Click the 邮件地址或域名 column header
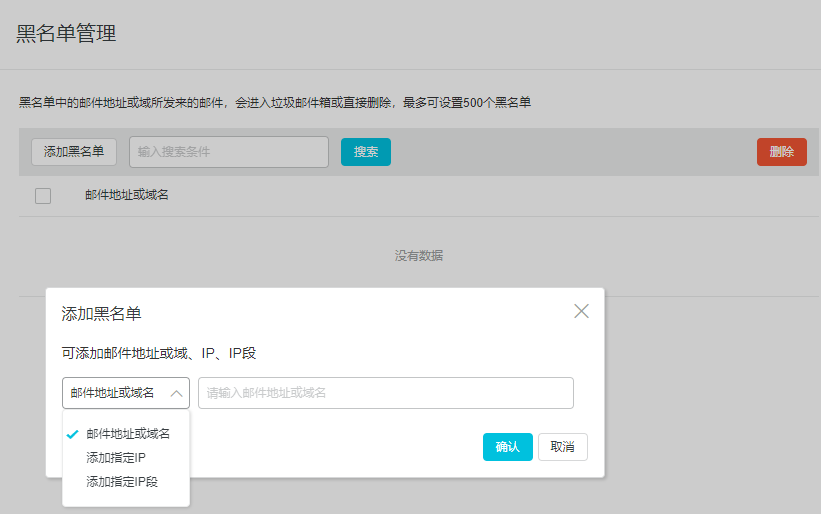Viewport: 821px width, 514px height. pos(126,195)
